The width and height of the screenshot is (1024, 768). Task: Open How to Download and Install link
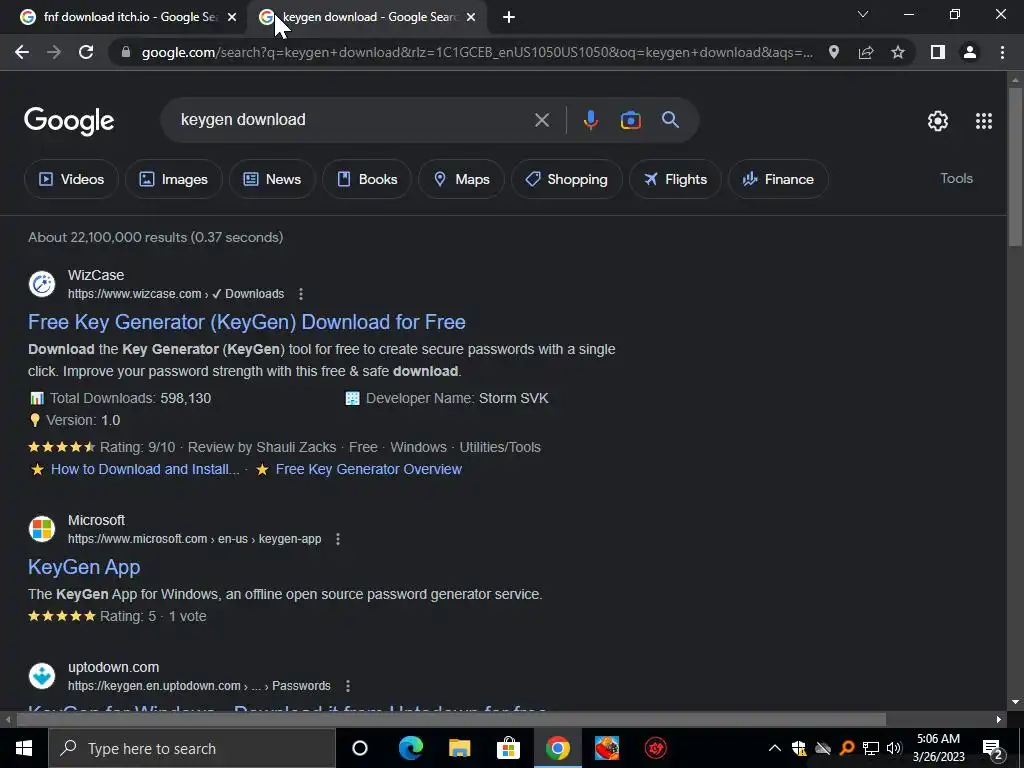(x=145, y=469)
